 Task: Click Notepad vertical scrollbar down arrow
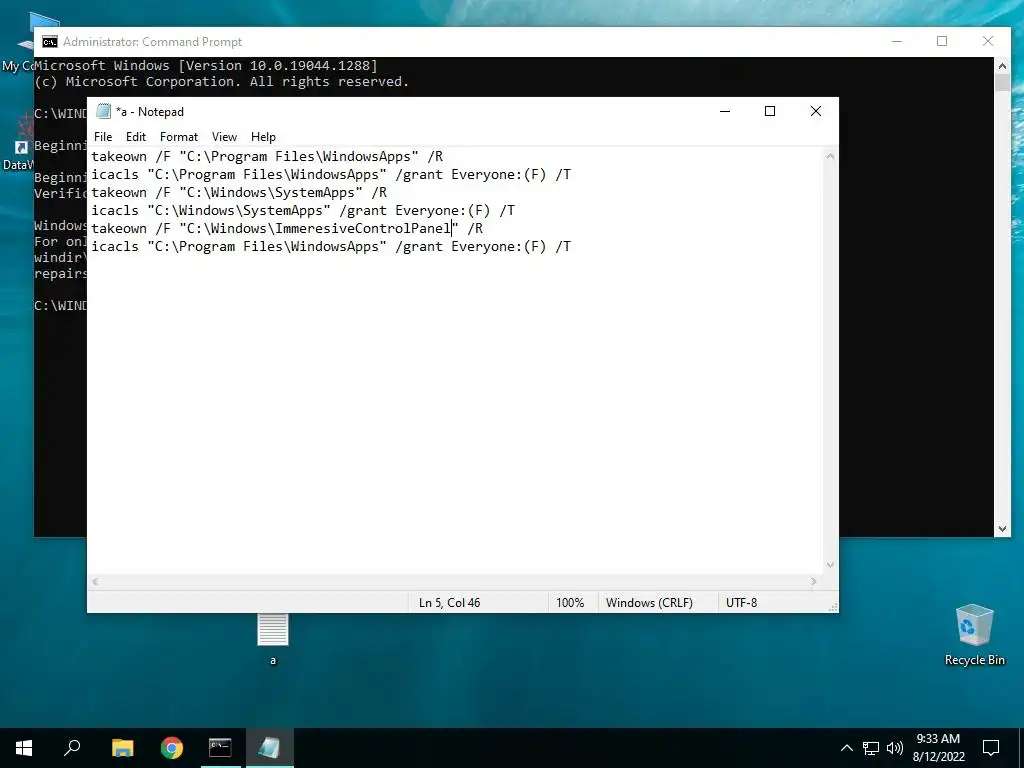[830, 565]
